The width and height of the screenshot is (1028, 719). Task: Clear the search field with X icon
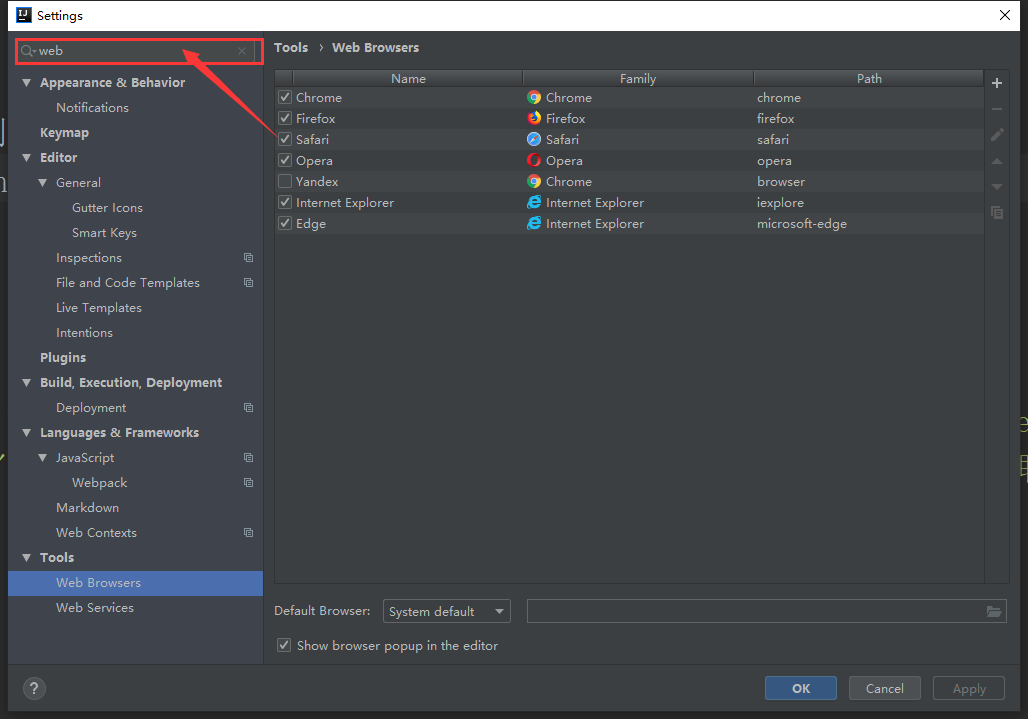tap(242, 51)
